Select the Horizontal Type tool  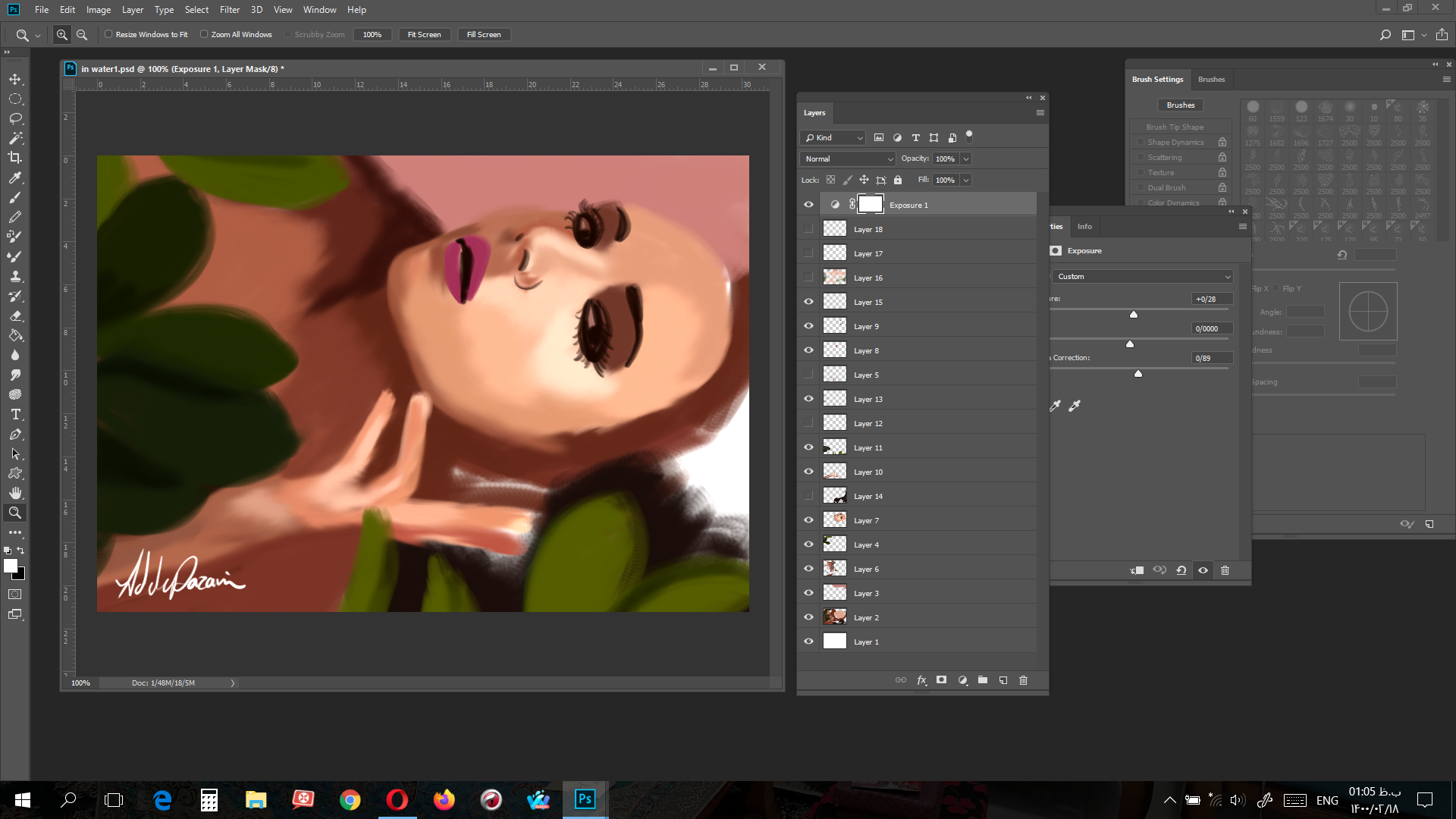15,414
